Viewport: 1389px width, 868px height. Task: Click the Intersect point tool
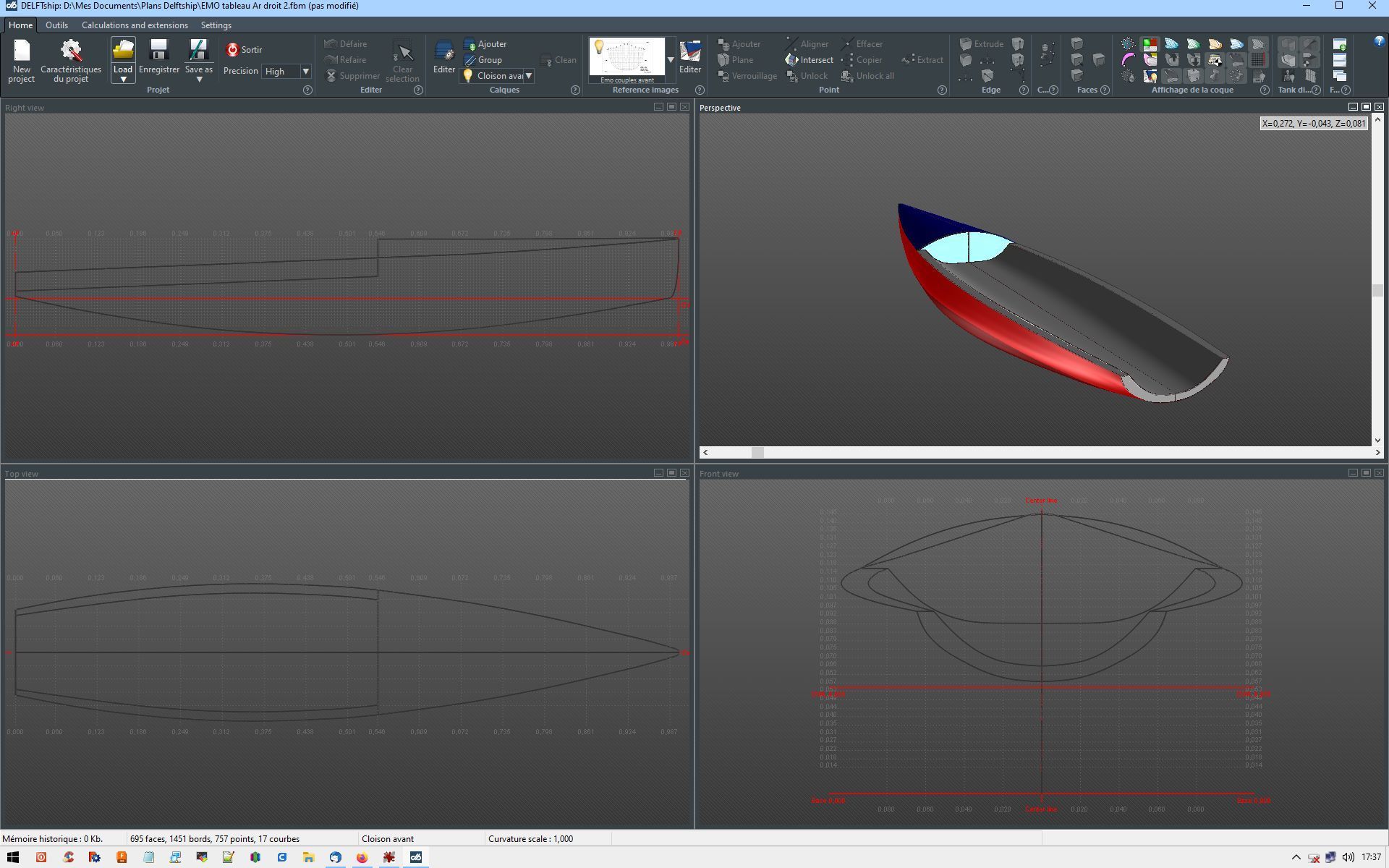pos(810,60)
